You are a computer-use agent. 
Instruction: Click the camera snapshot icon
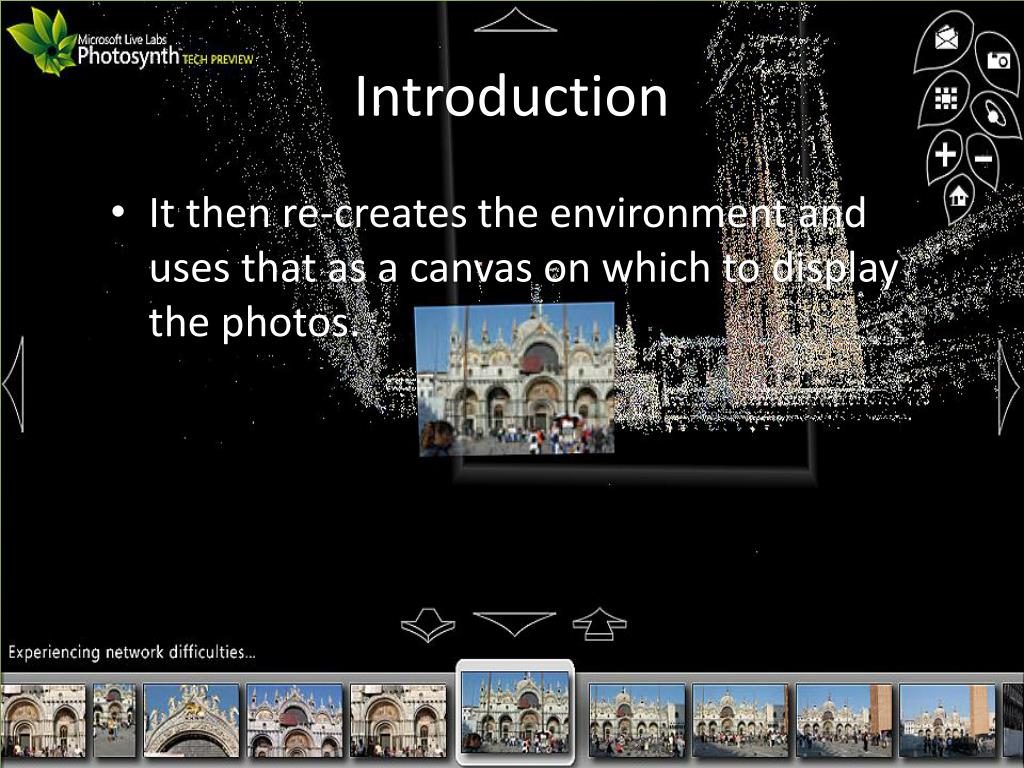998,61
